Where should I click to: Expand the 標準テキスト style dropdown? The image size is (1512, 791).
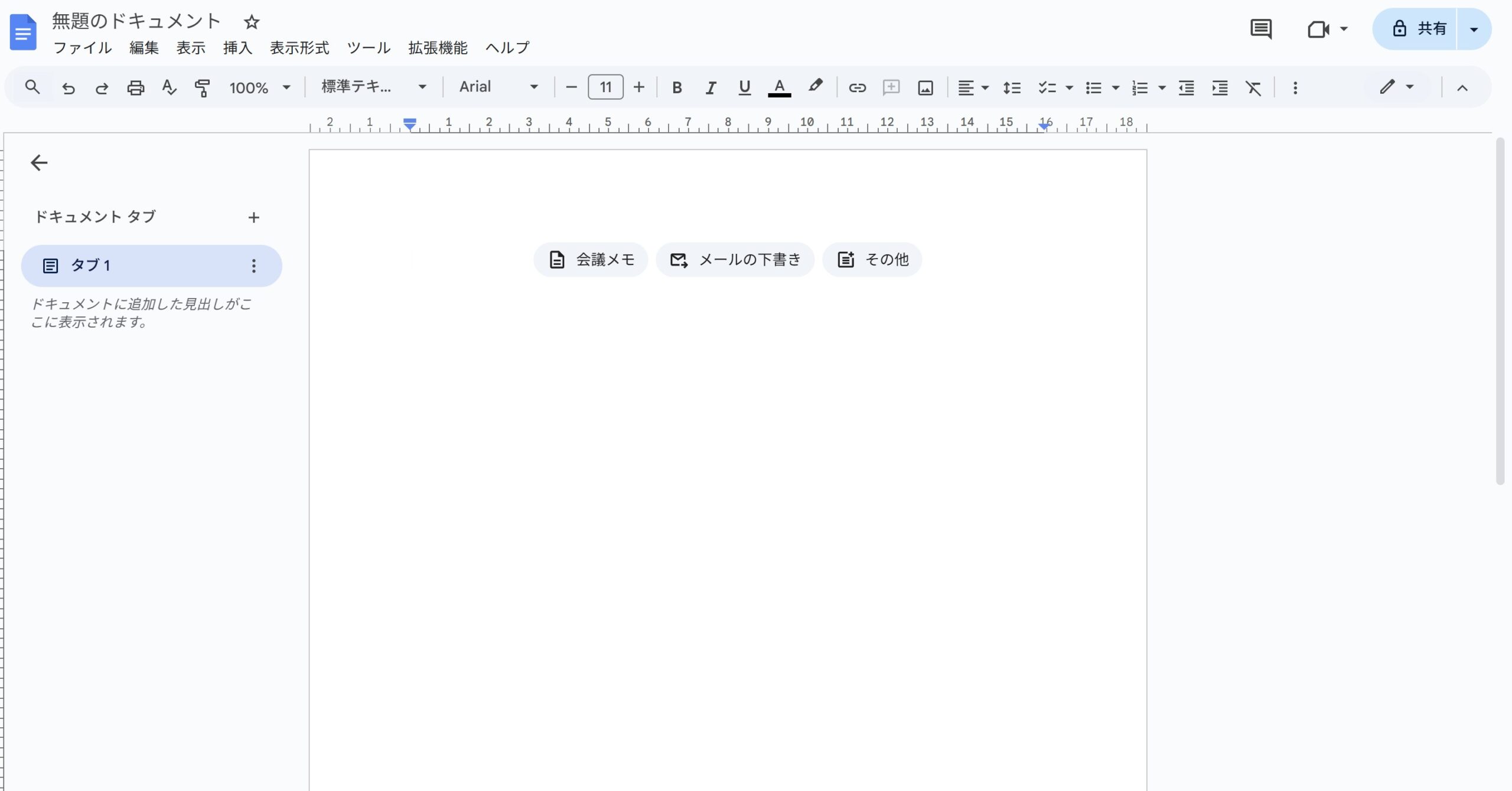pos(373,87)
